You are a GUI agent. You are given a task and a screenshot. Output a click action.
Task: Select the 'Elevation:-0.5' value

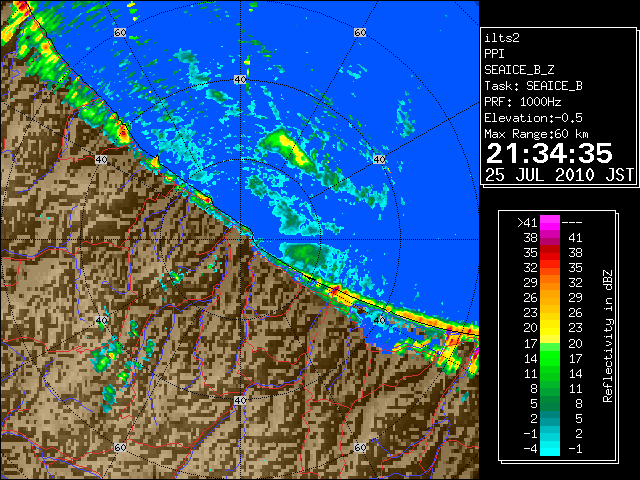[x=533, y=118]
